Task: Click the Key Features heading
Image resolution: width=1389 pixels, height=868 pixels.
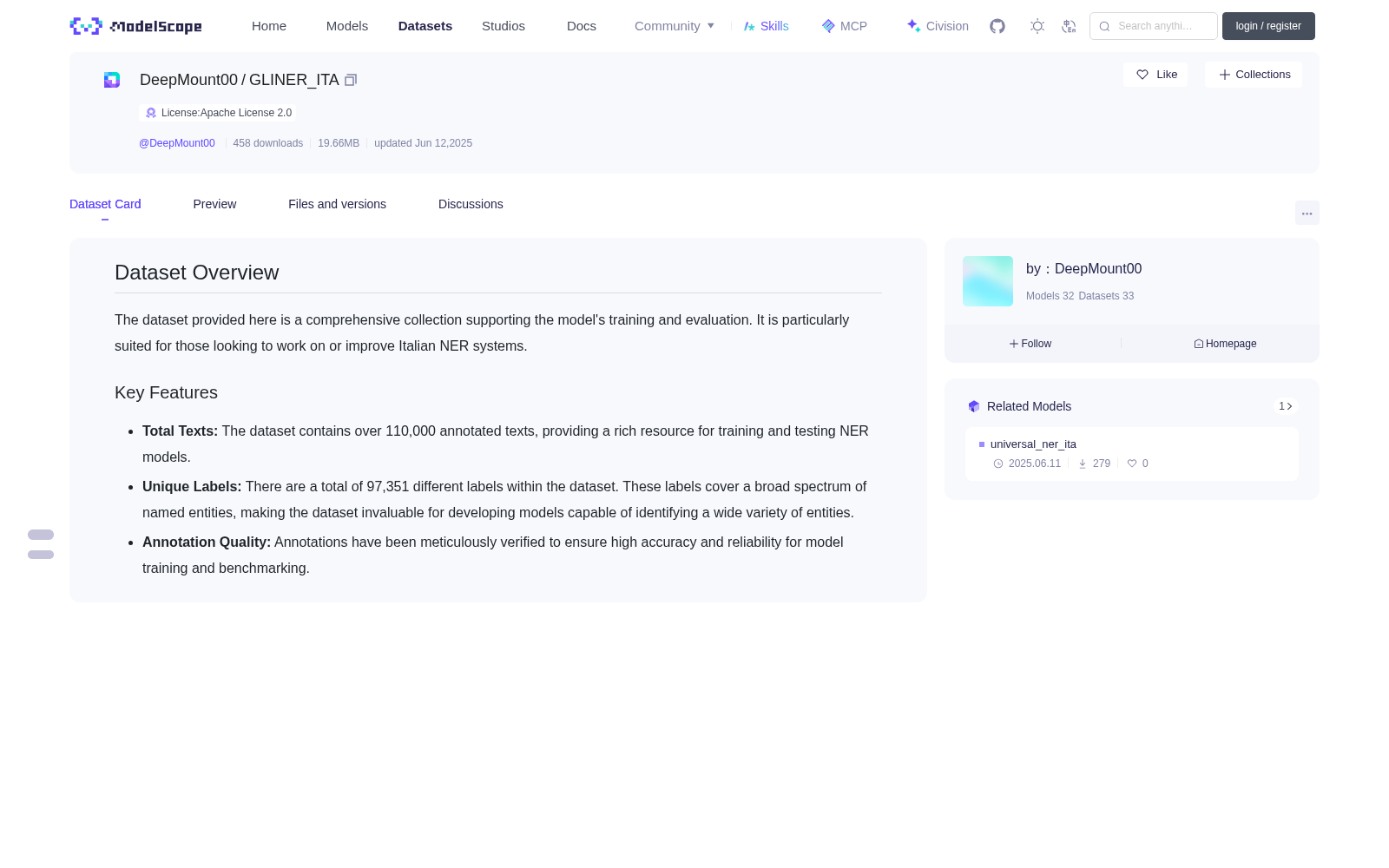Action: tap(166, 392)
